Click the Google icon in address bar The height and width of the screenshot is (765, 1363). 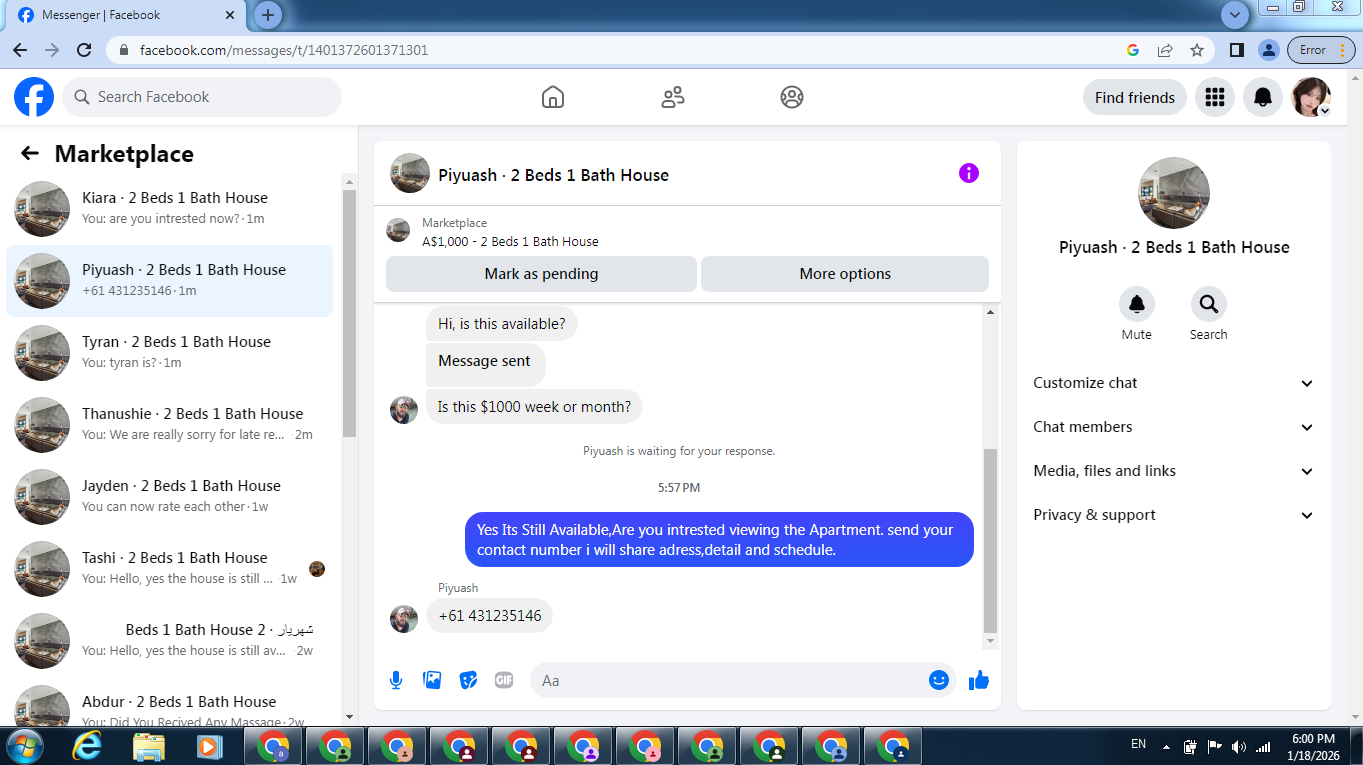point(1133,50)
